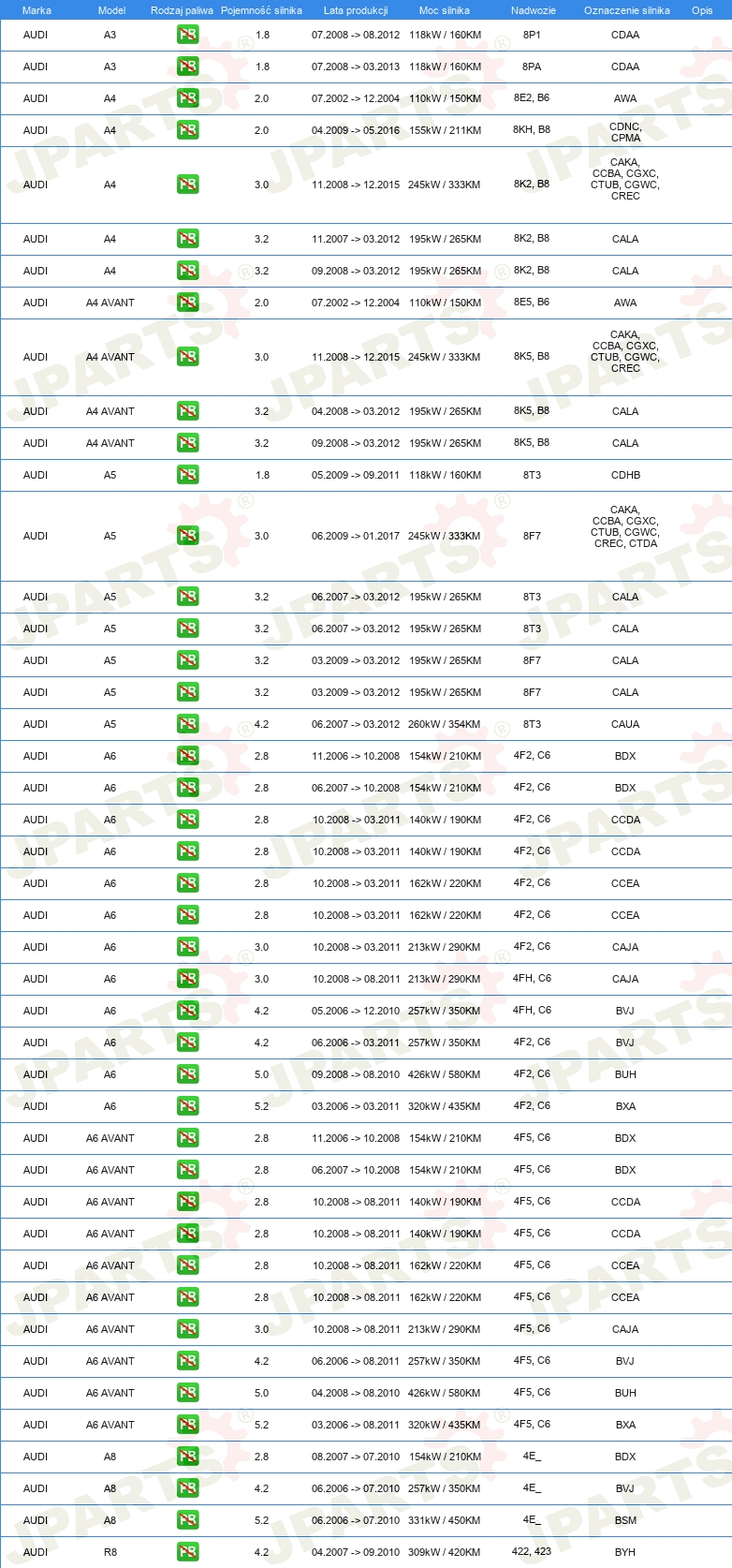
Task: Click fuel icon in A6 4.2 4FH, C6 row
Action: coord(187,1011)
